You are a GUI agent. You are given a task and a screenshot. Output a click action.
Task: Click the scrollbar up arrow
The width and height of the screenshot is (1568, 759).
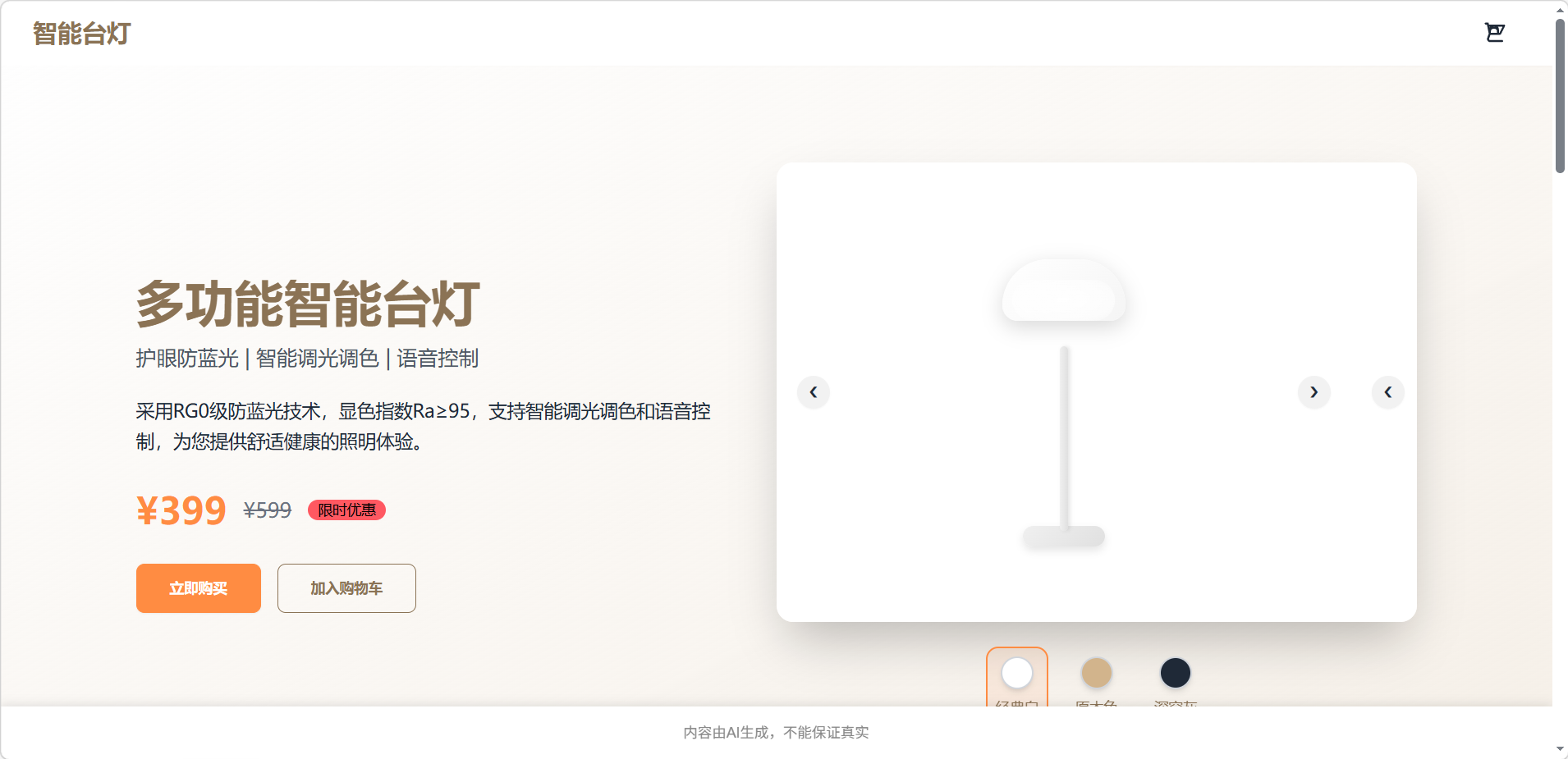[x=1560, y=8]
